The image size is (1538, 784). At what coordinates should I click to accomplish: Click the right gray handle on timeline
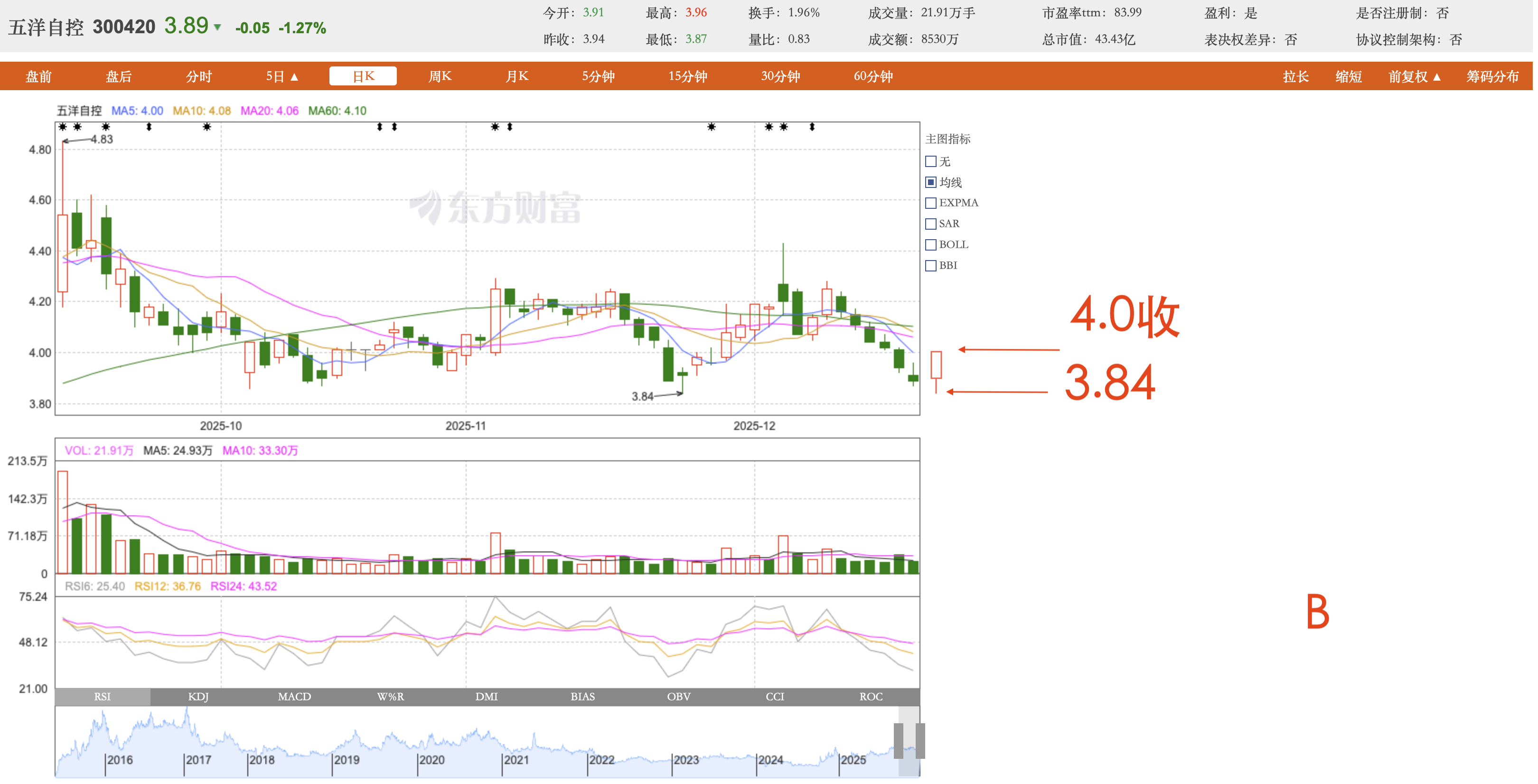point(920,740)
